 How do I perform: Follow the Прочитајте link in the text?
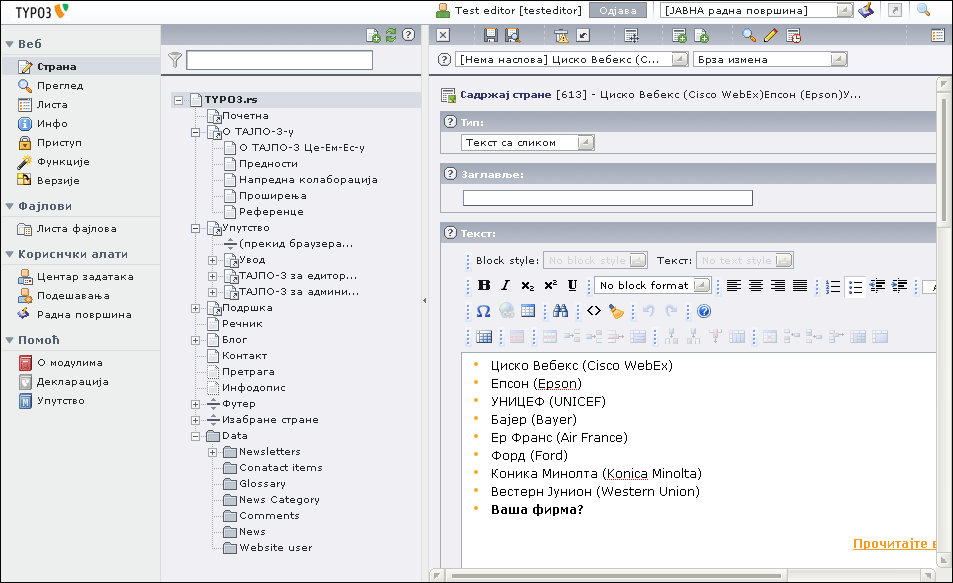[893, 544]
